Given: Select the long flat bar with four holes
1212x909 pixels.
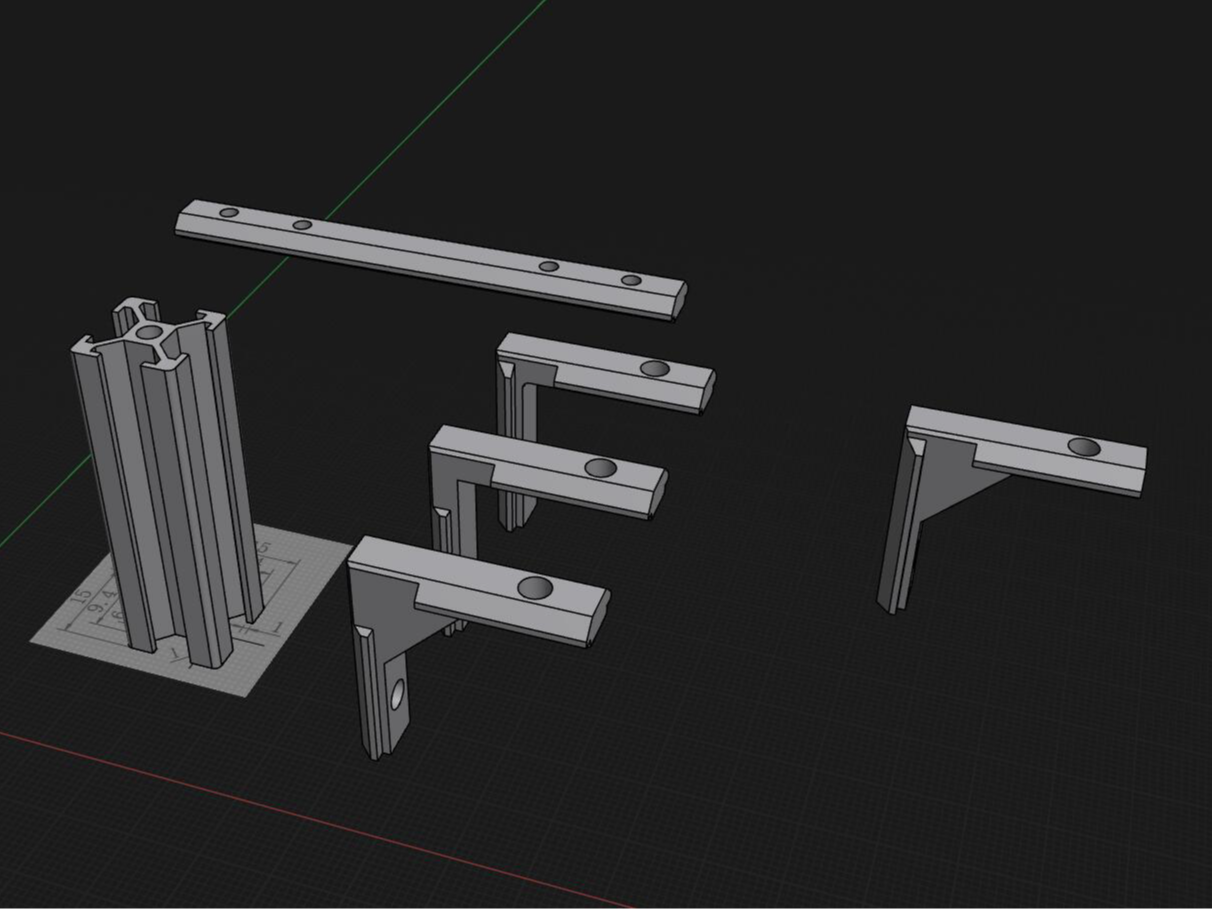Looking at the screenshot, I should (x=430, y=258).
